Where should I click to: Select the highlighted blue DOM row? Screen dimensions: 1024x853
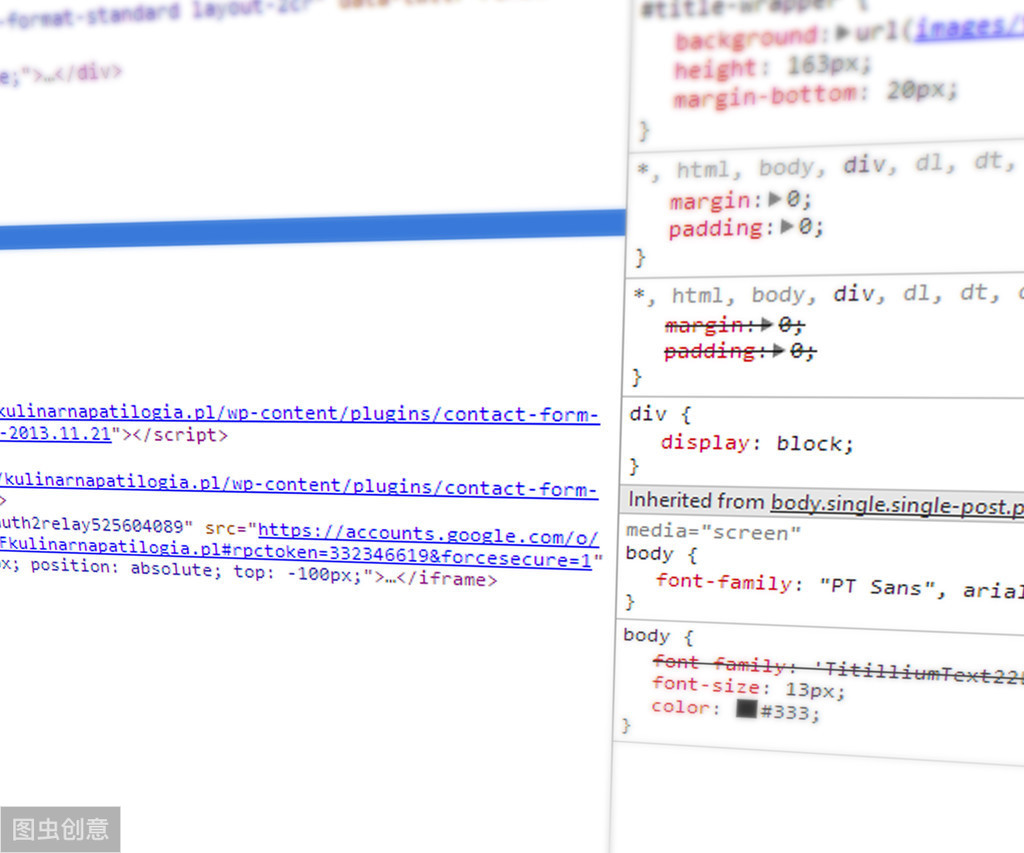click(313, 230)
